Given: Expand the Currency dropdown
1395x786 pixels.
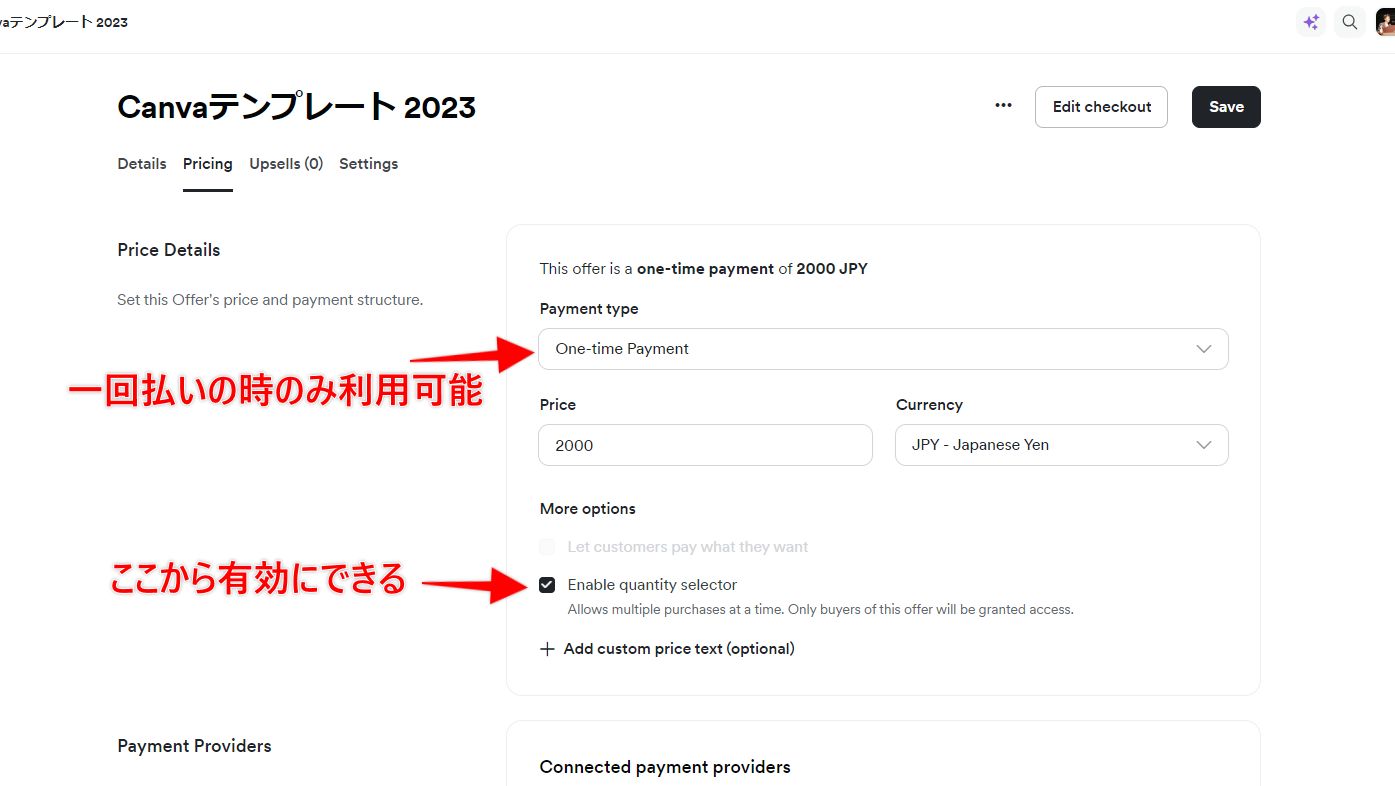Looking at the screenshot, I should (1062, 445).
